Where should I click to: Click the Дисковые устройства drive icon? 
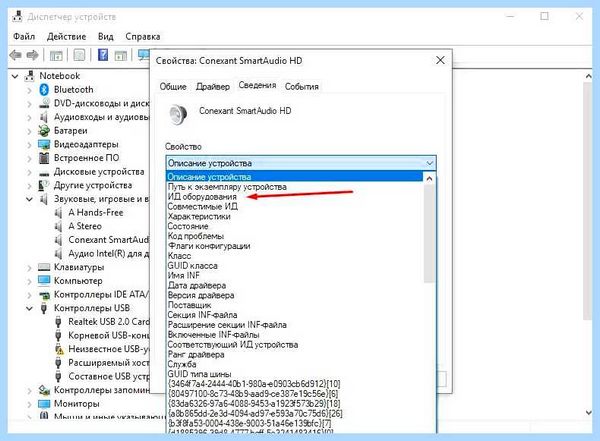(44, 173)
